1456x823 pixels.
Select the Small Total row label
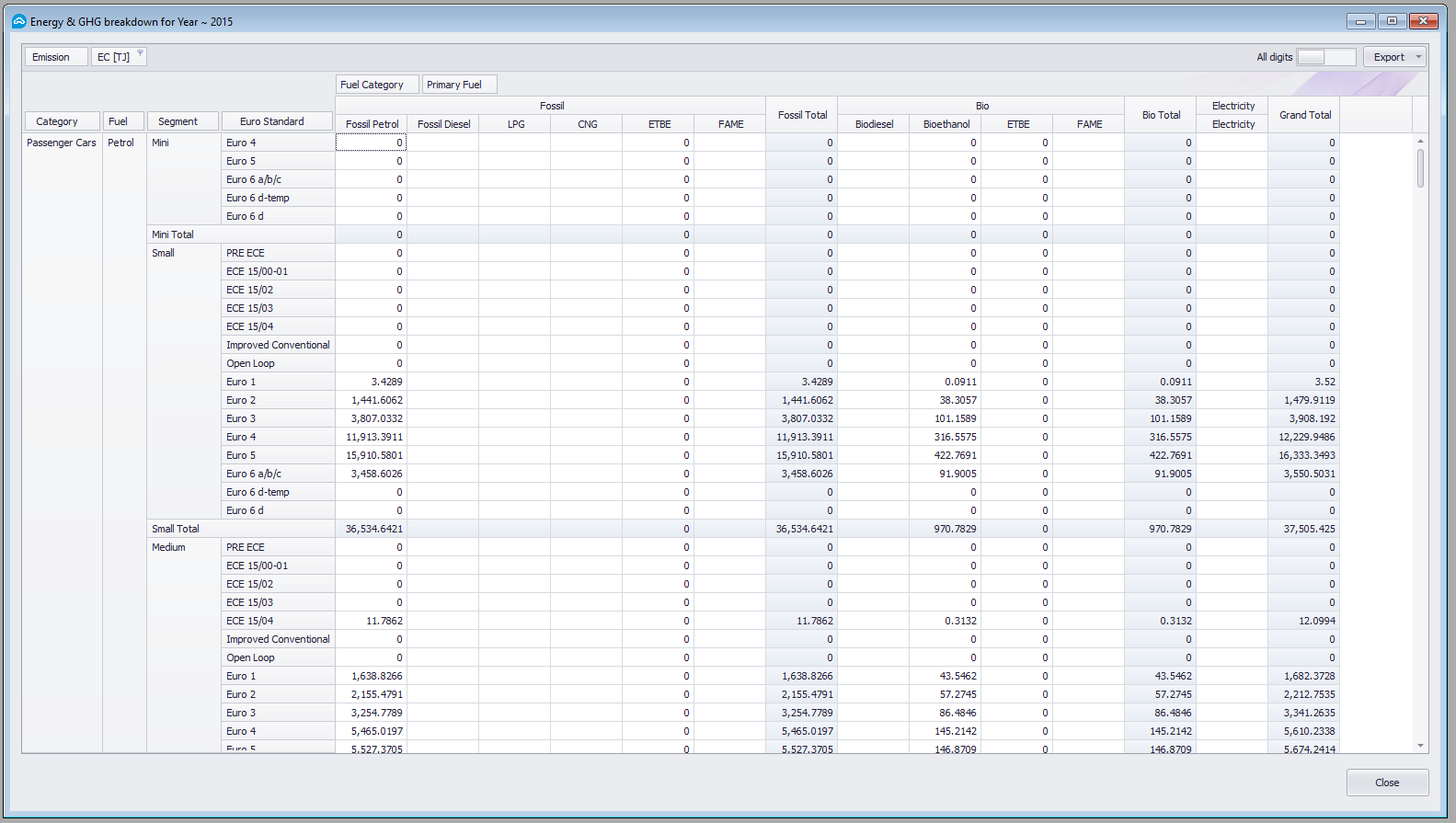click(176, 529)
